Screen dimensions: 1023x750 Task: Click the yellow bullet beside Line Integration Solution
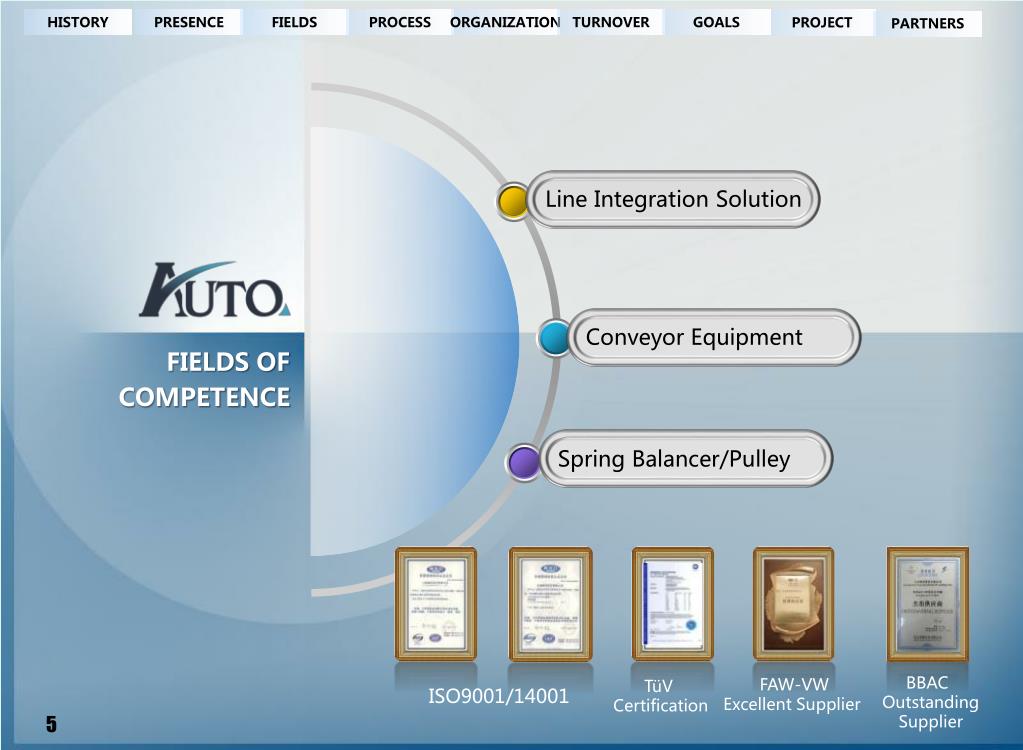513,202
